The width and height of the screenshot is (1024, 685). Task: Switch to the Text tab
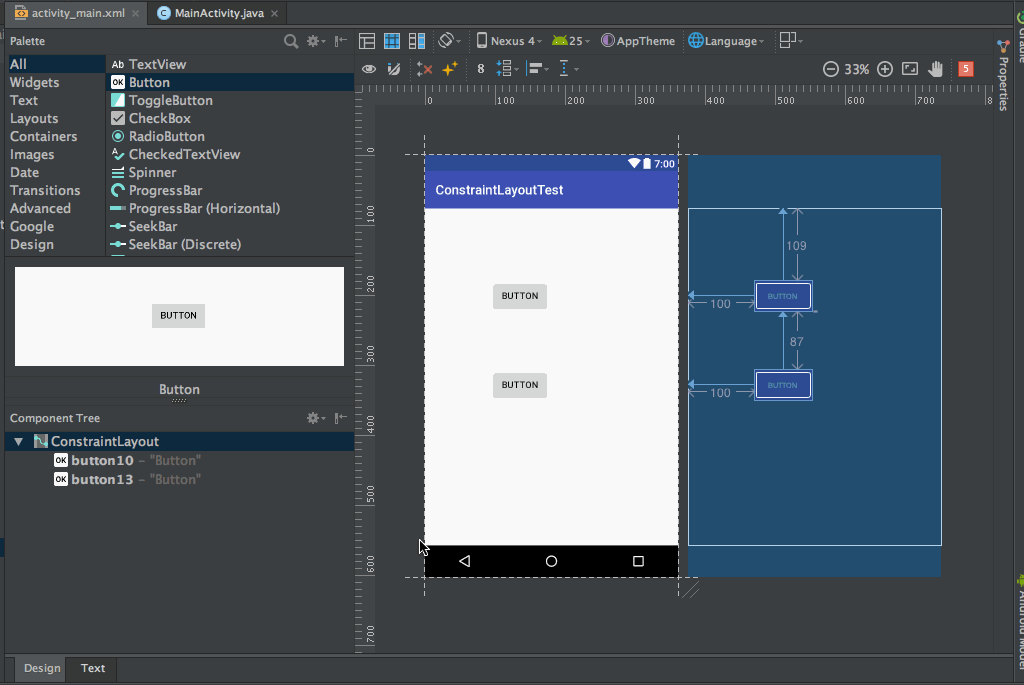93,668
